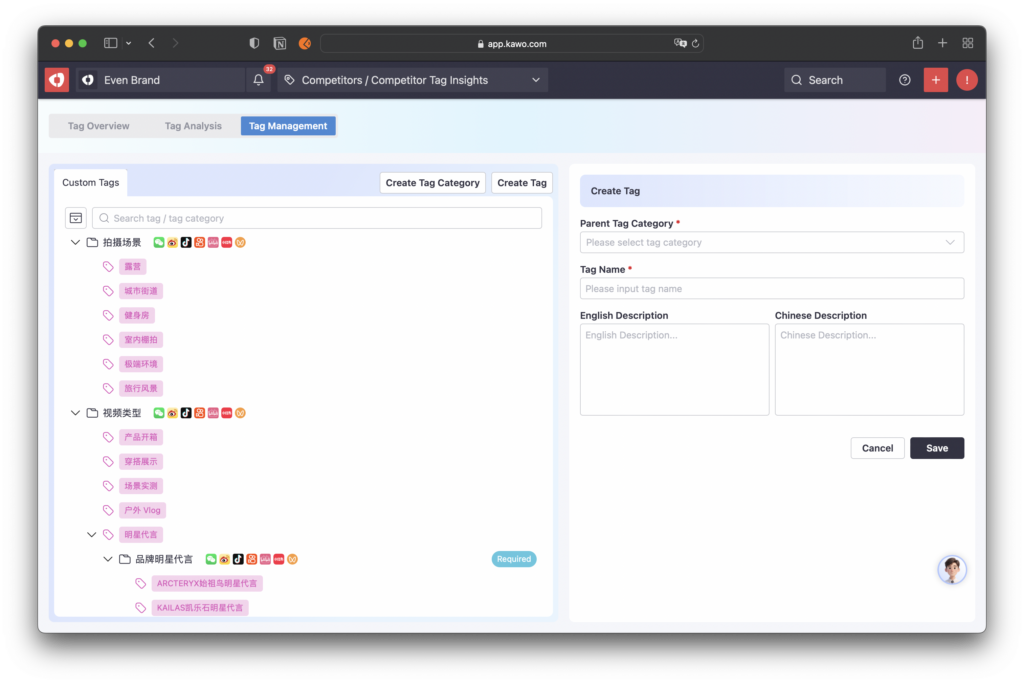
Task: Open the Parent Tag Category dropdown
Action: point(771,242)
